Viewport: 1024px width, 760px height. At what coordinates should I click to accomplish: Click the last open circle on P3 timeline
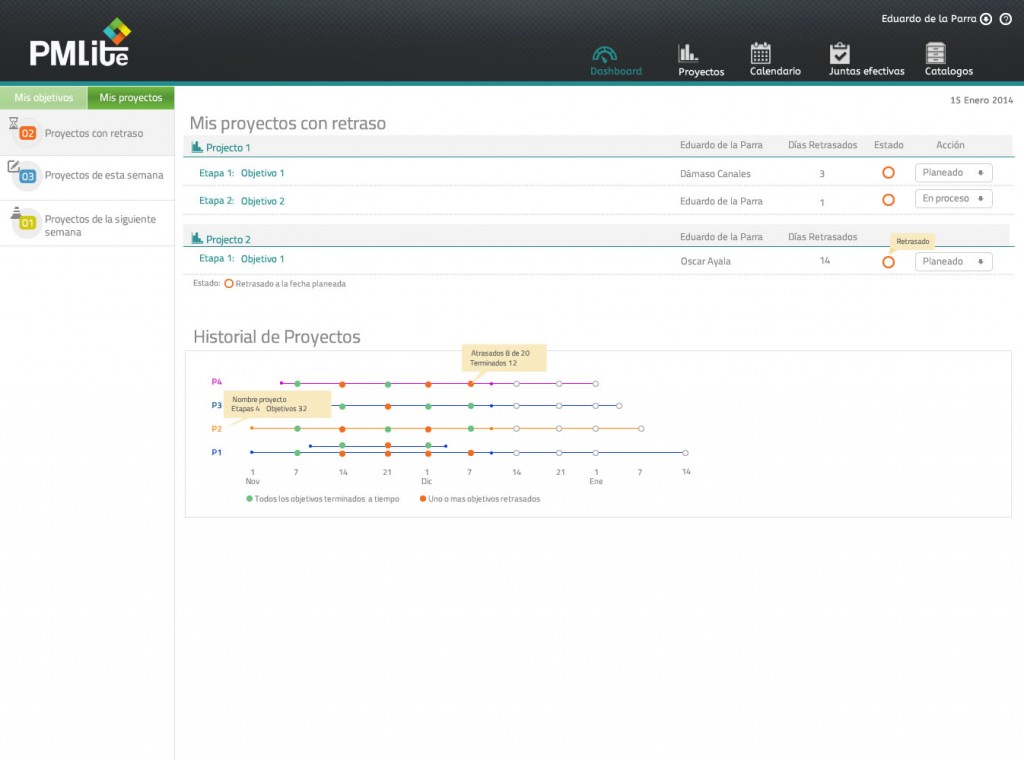tap(619, 406)
